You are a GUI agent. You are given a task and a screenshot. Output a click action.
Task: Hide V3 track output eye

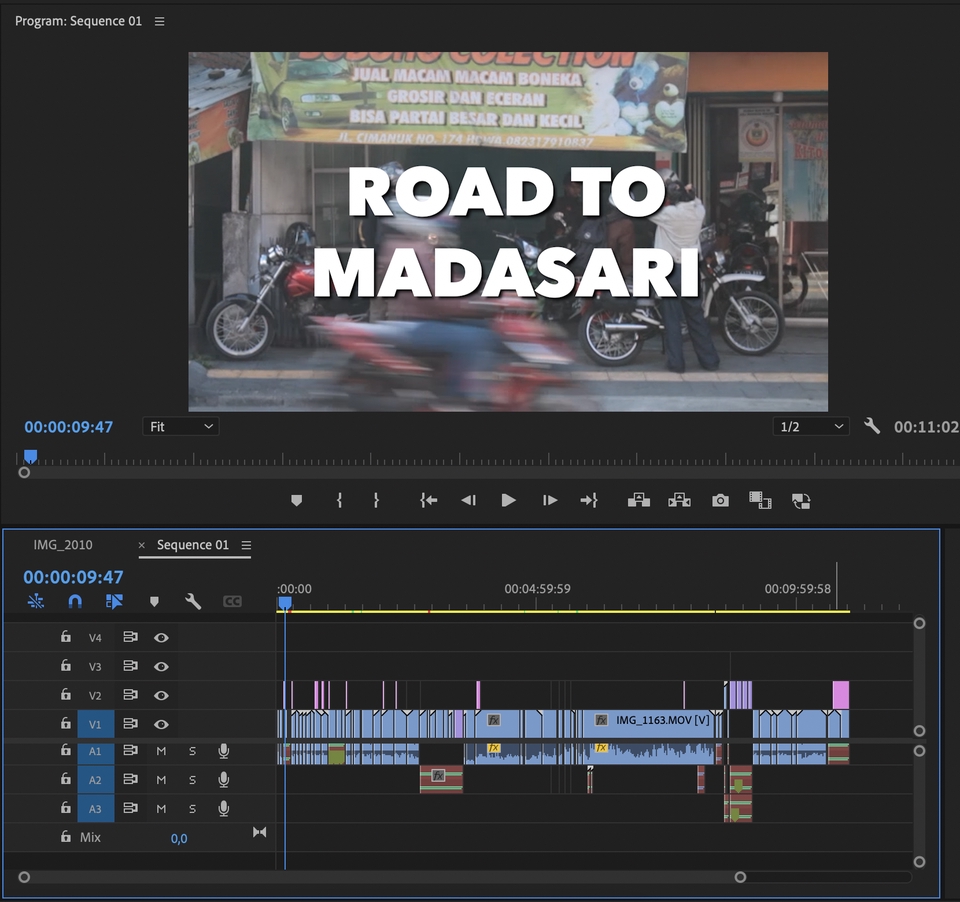161,666
